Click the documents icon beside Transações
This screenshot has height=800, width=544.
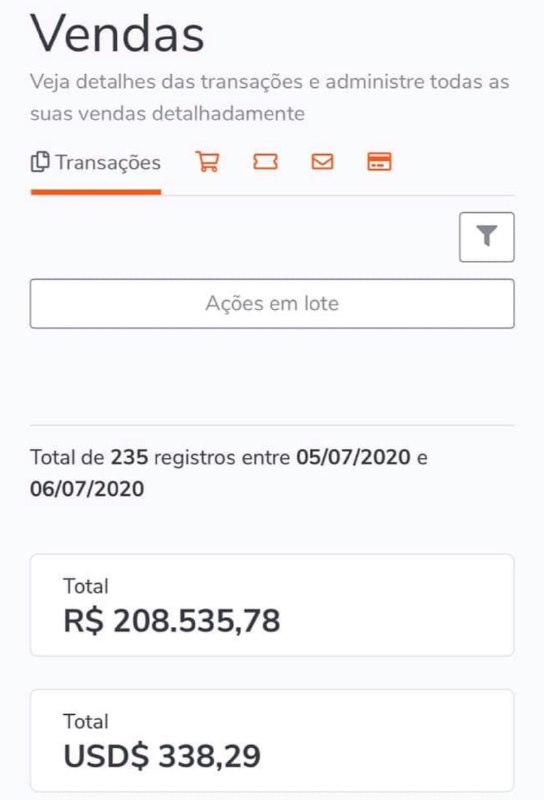(40, 162)
